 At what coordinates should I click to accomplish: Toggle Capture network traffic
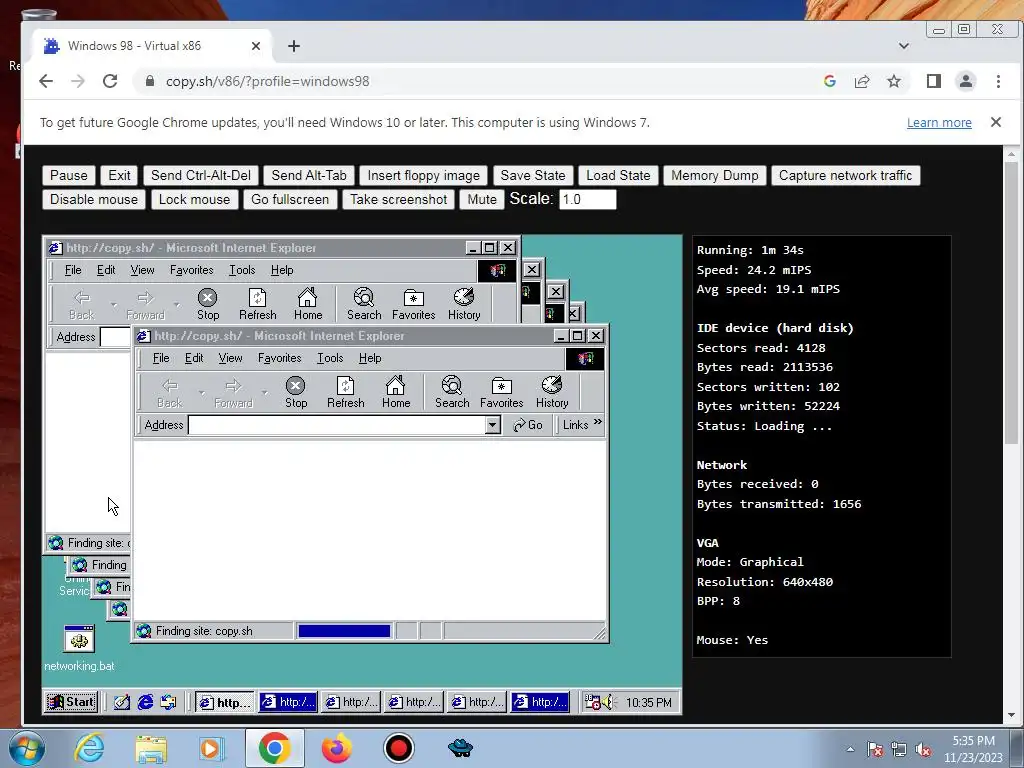(845, 175)
